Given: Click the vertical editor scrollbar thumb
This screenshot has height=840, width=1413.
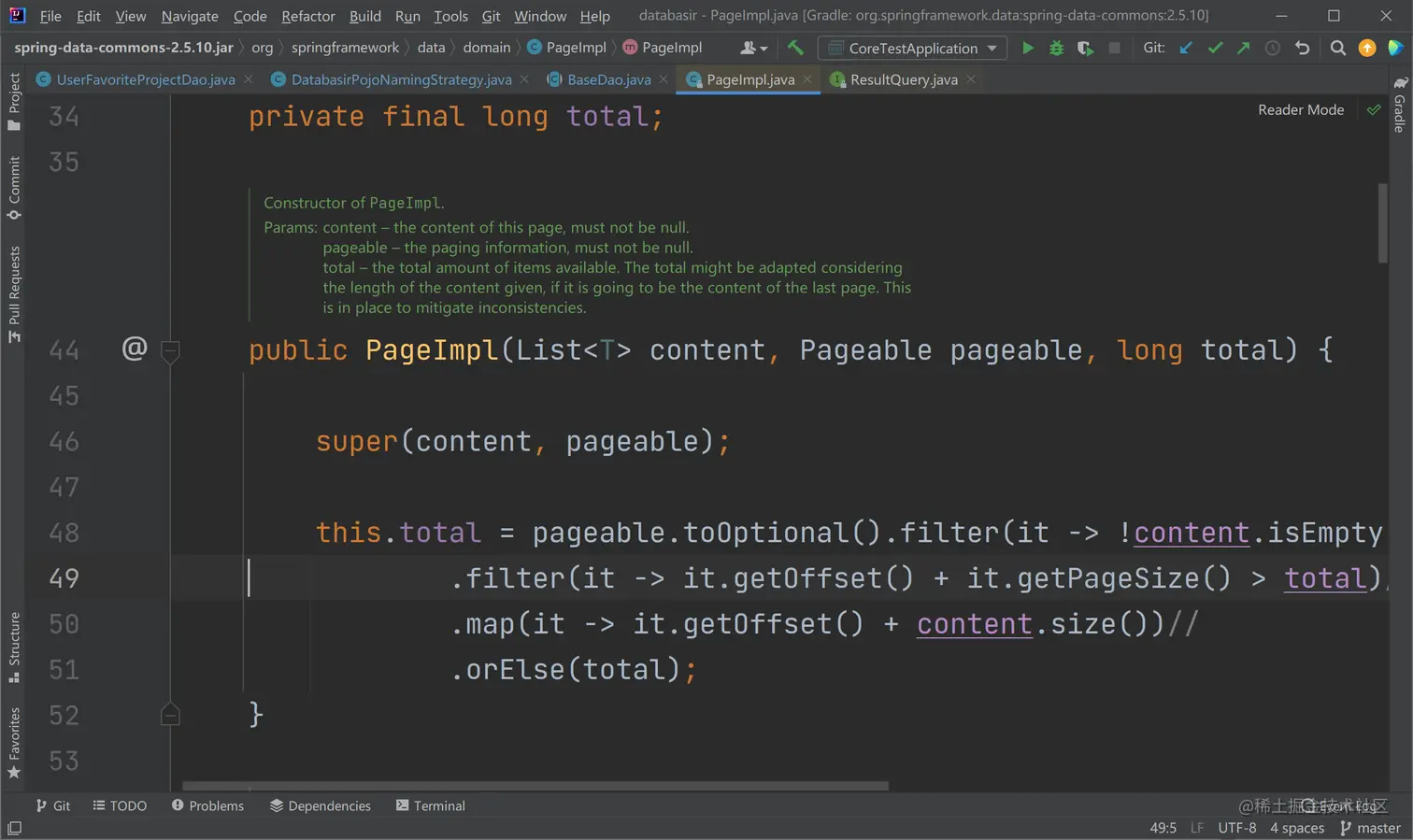Looking at the screenshot, I should point(1383,223).
